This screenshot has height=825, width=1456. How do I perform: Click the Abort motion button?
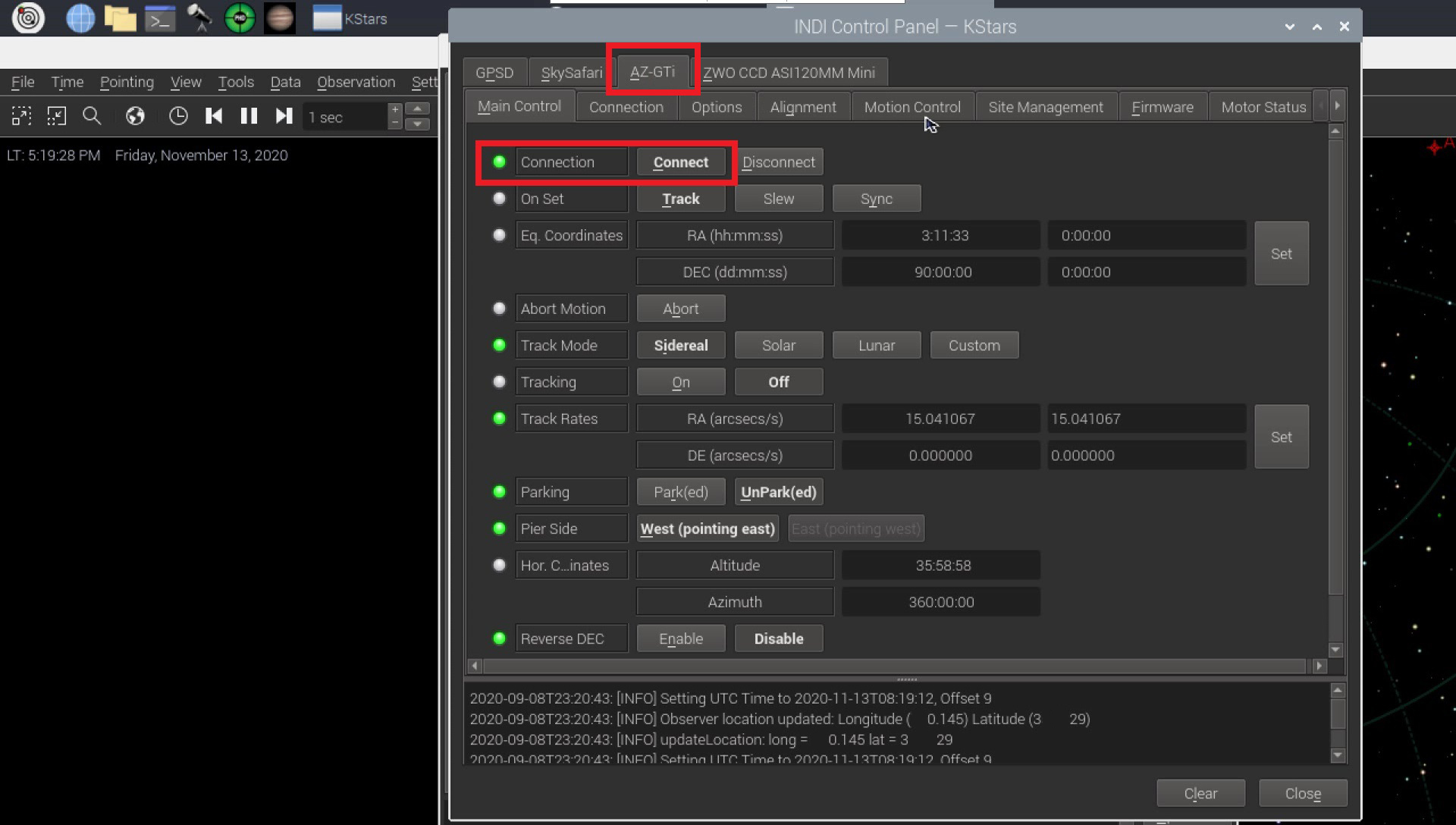[681, 309]
